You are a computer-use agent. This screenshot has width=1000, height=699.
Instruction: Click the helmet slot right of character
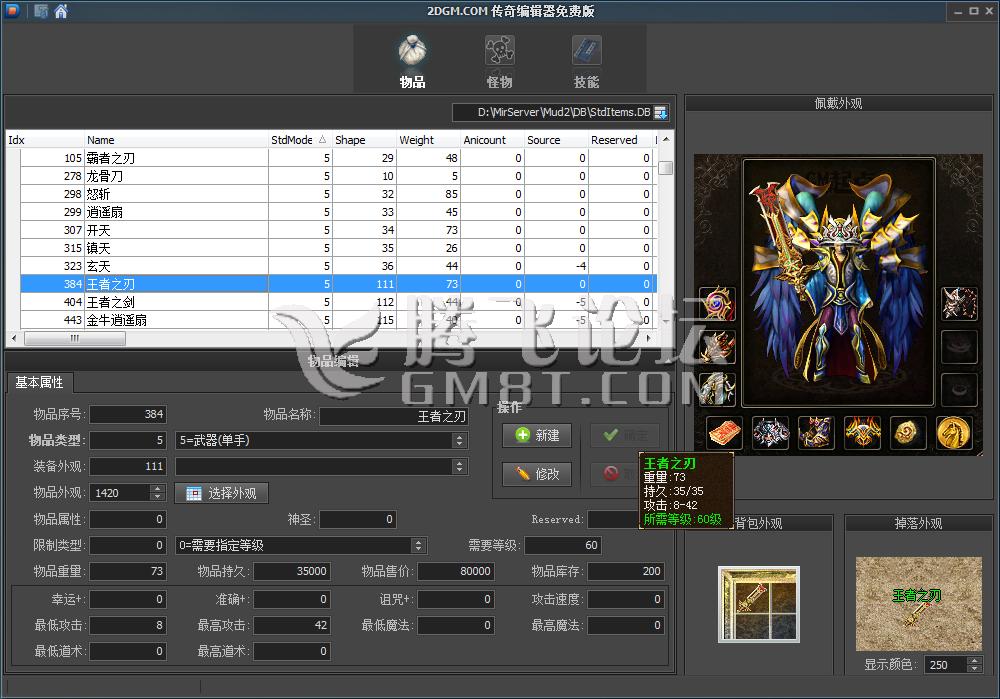(x=960, y=304)
